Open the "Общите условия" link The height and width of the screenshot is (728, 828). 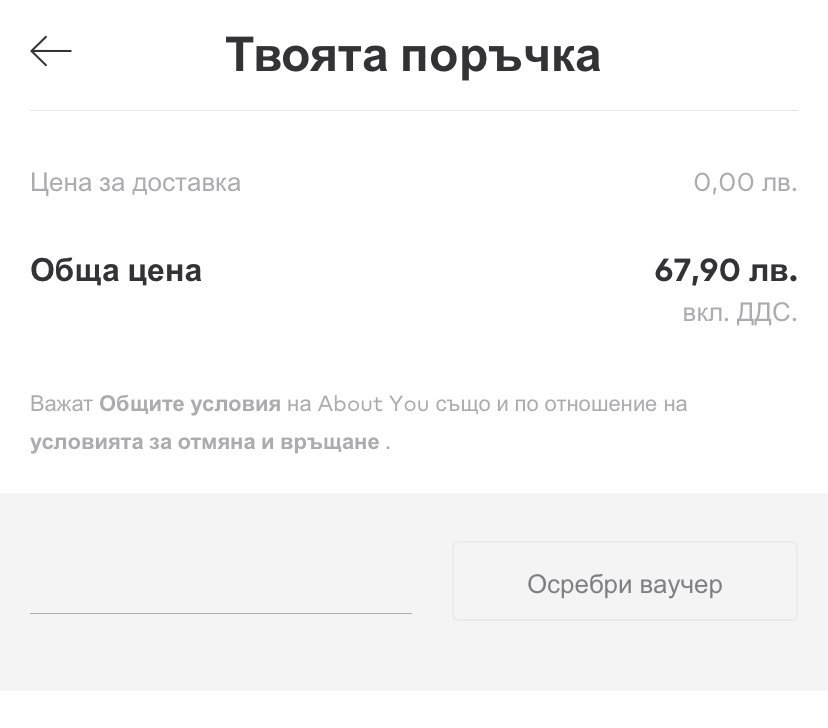[190, 405]
